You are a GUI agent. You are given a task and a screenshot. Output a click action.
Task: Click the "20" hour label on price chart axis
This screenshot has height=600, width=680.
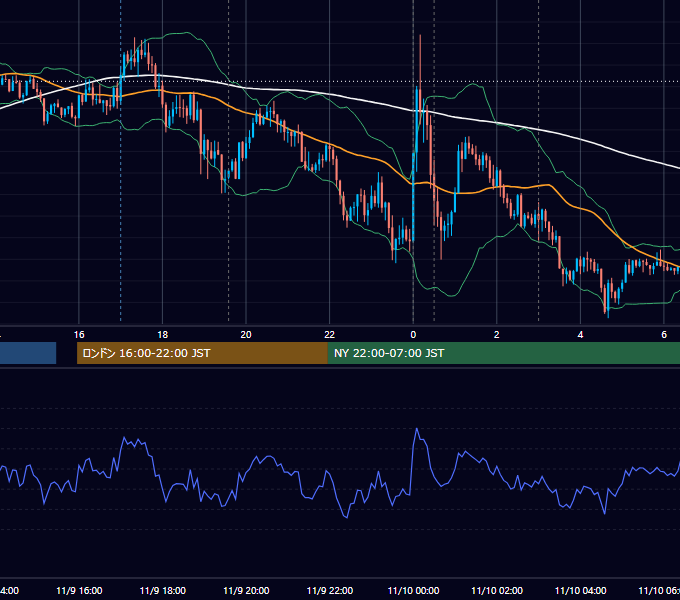[246, 335]
